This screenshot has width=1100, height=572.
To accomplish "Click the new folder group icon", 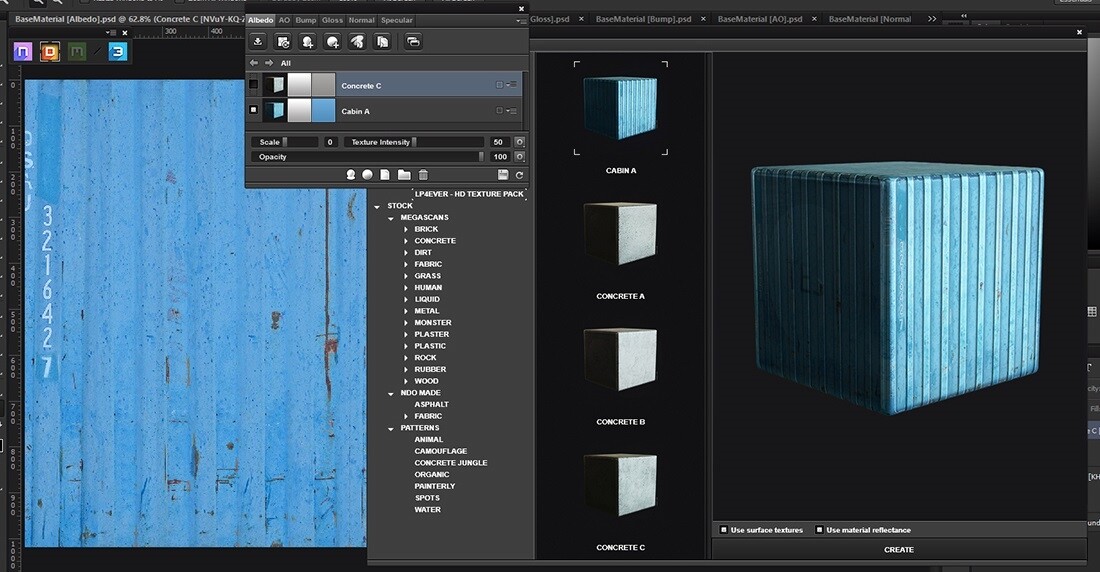I will pos(404,175).
